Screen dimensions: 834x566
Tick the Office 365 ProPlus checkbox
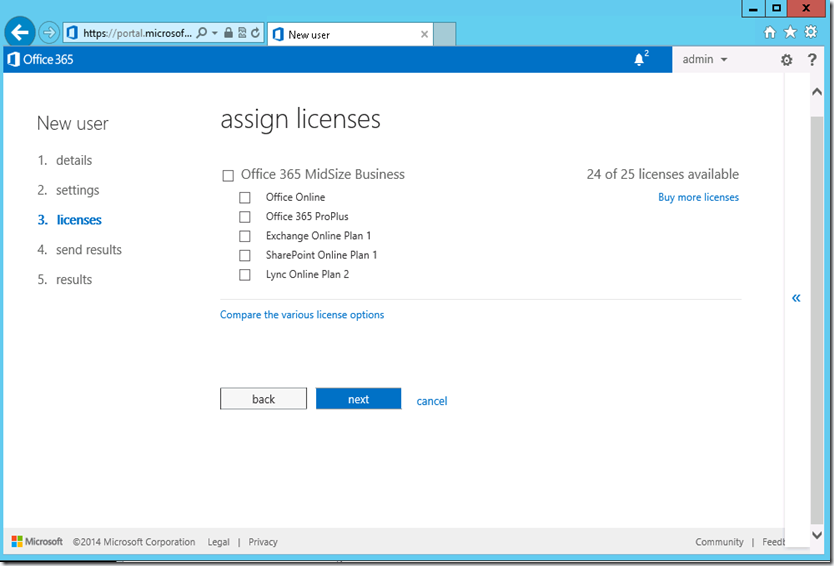click(245, 217)
